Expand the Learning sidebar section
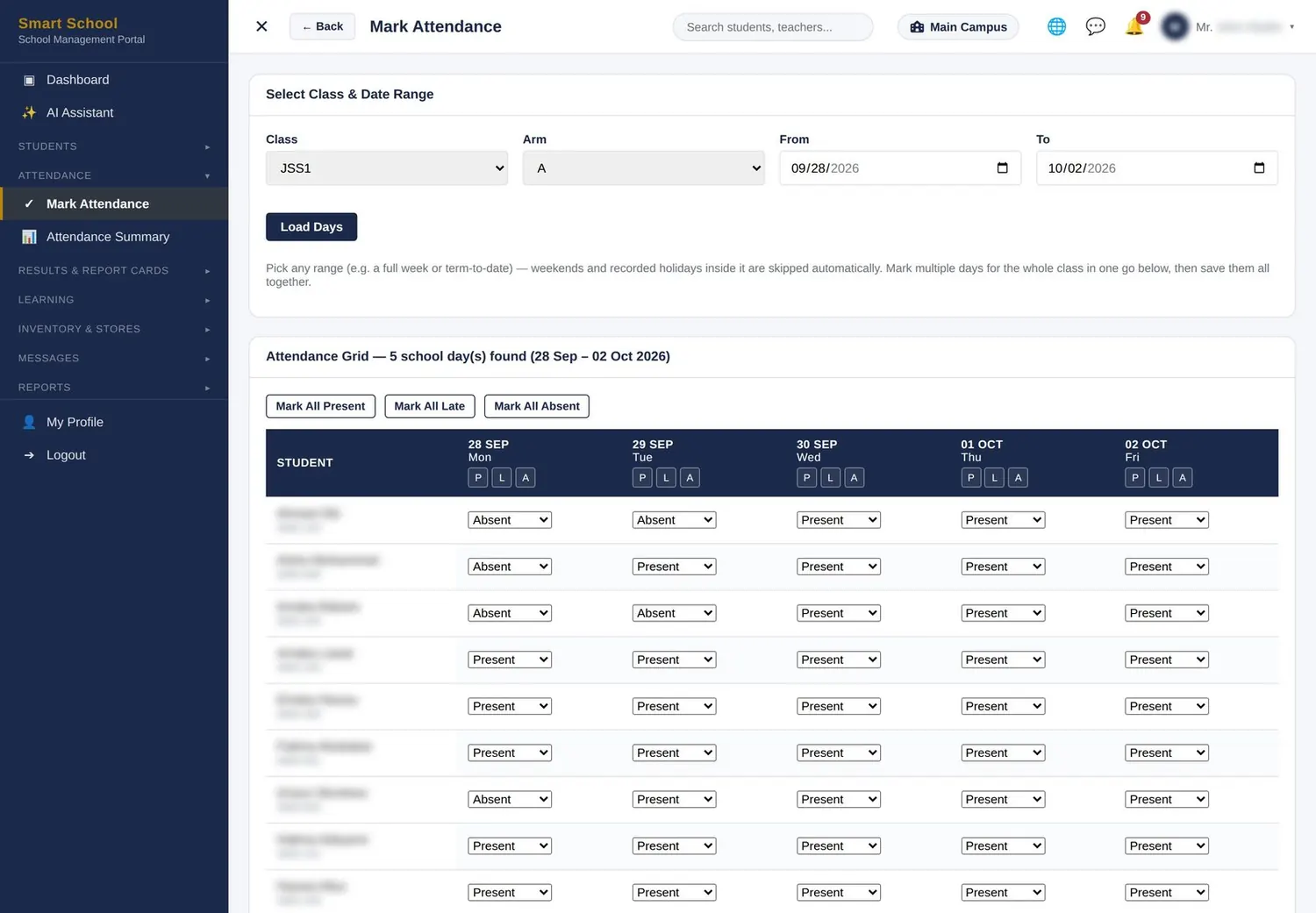Viewport: 1316px width, 913px height. point(114,300)
